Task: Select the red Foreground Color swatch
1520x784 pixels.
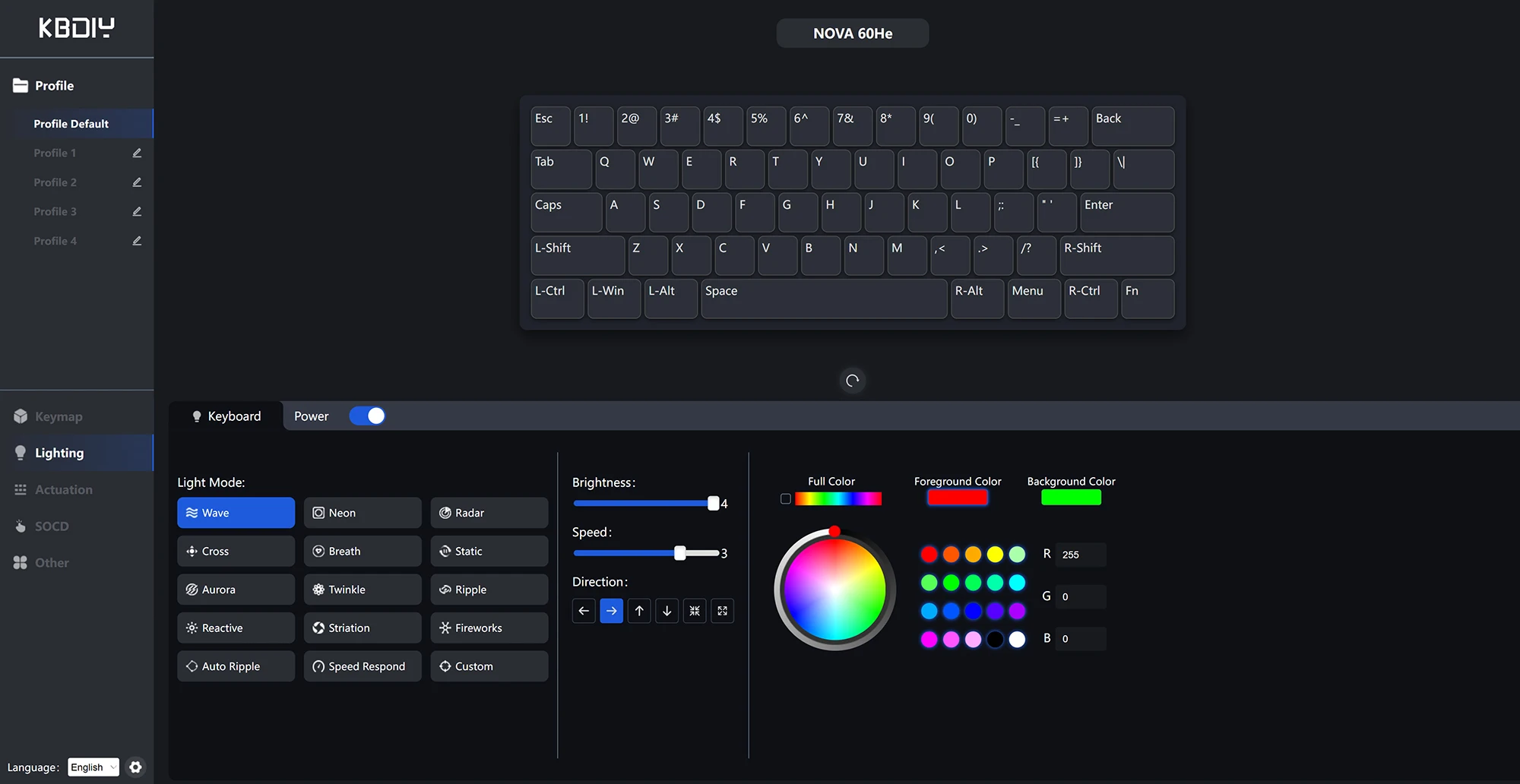Action: (958, 498)
